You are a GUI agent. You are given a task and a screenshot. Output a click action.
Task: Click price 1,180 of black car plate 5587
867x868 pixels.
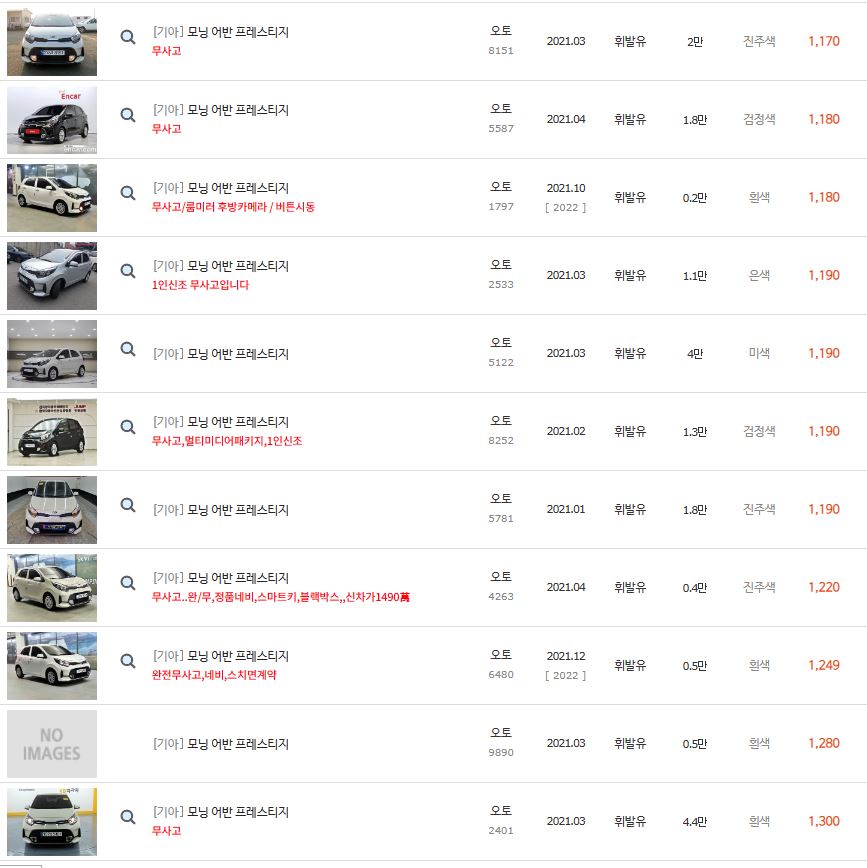pyautogui.click(x=824, y=120)
